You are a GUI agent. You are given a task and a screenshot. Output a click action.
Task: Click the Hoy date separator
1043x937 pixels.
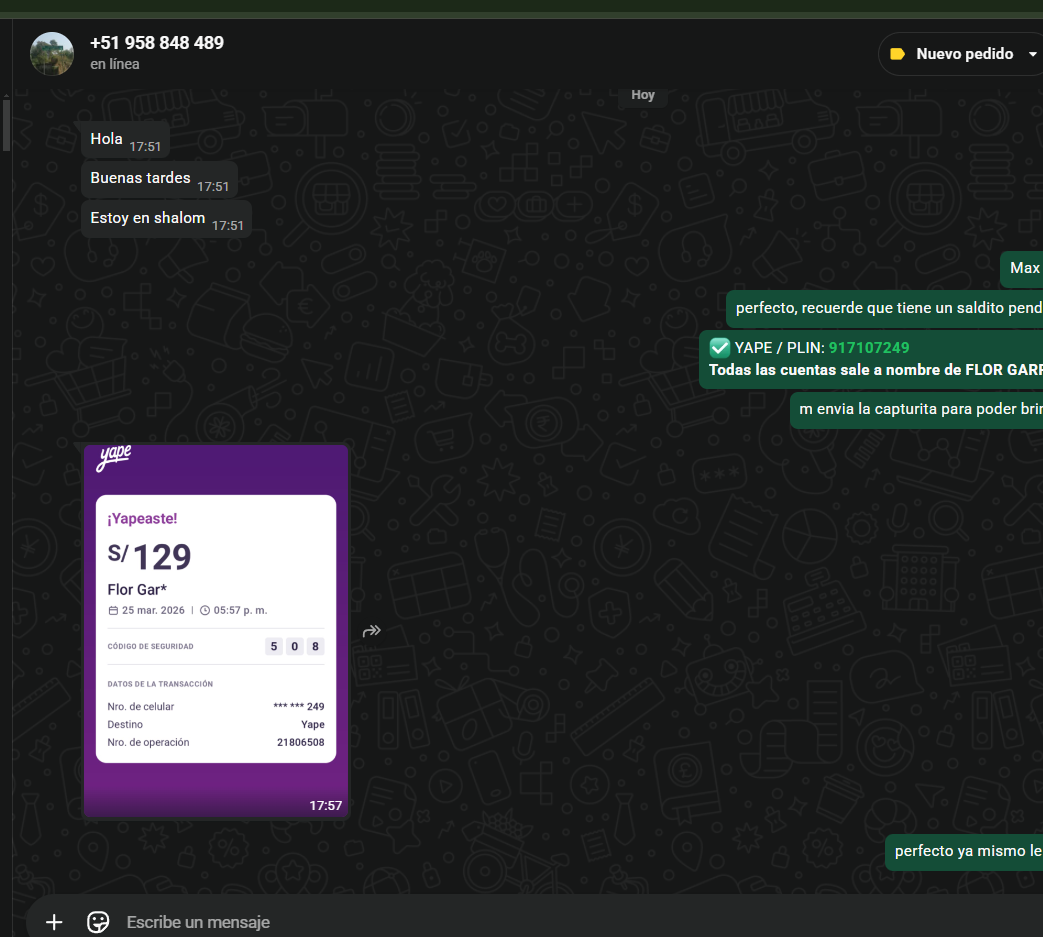643,95
